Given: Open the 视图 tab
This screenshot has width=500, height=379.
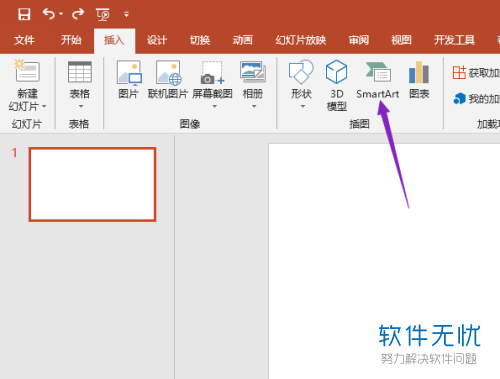Looking at the screenshot, I should point(401,40).
